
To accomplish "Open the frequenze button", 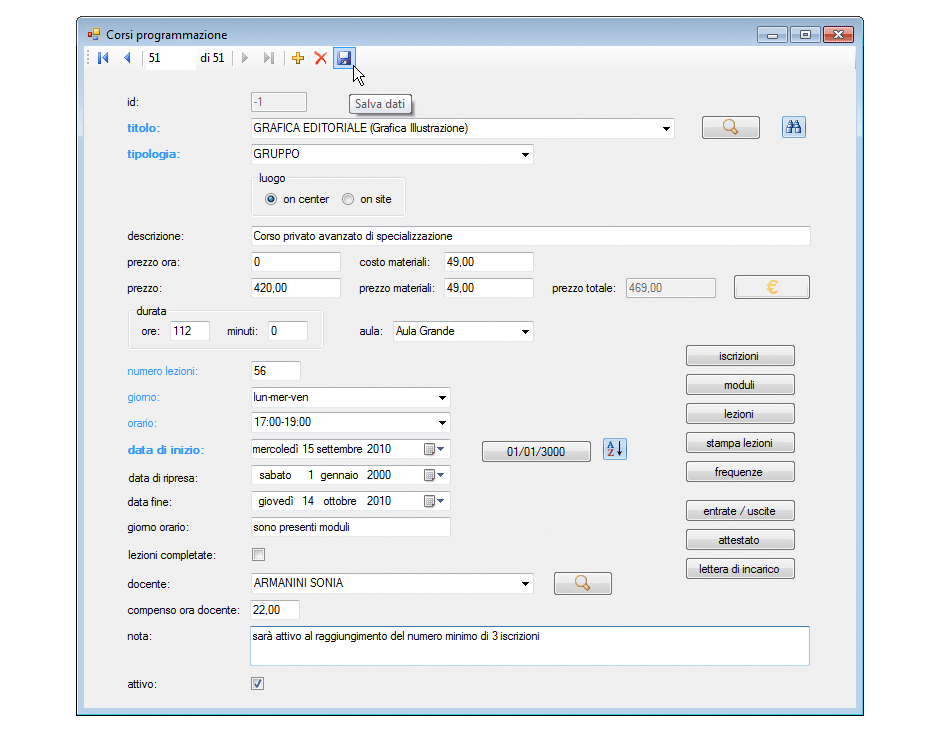I will pyautogui.click(x=740, y=472).
